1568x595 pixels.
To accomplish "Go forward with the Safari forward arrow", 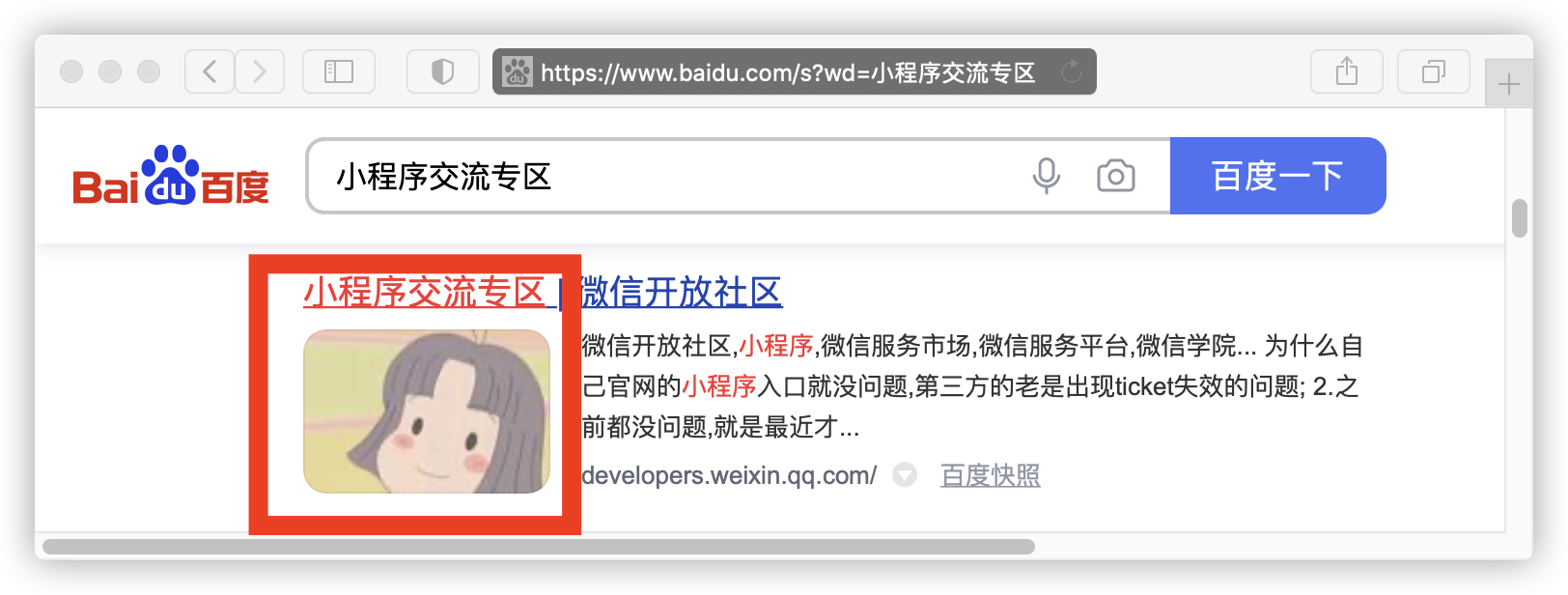I will pyautogui.click(x=260, y=71).
